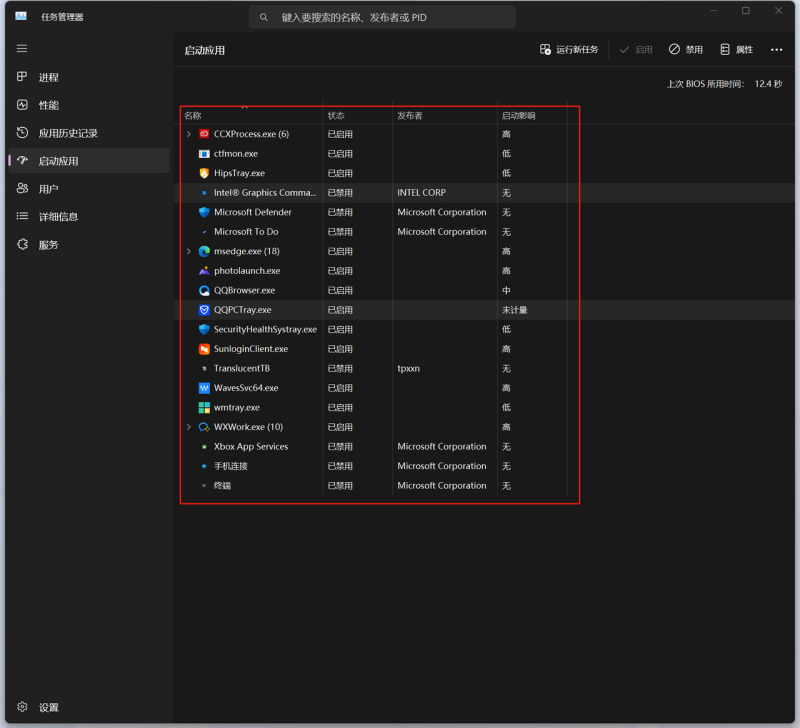Click the WXWork.exe icon
This screenshot has width=800, height=728.
[x=204, y=427]
